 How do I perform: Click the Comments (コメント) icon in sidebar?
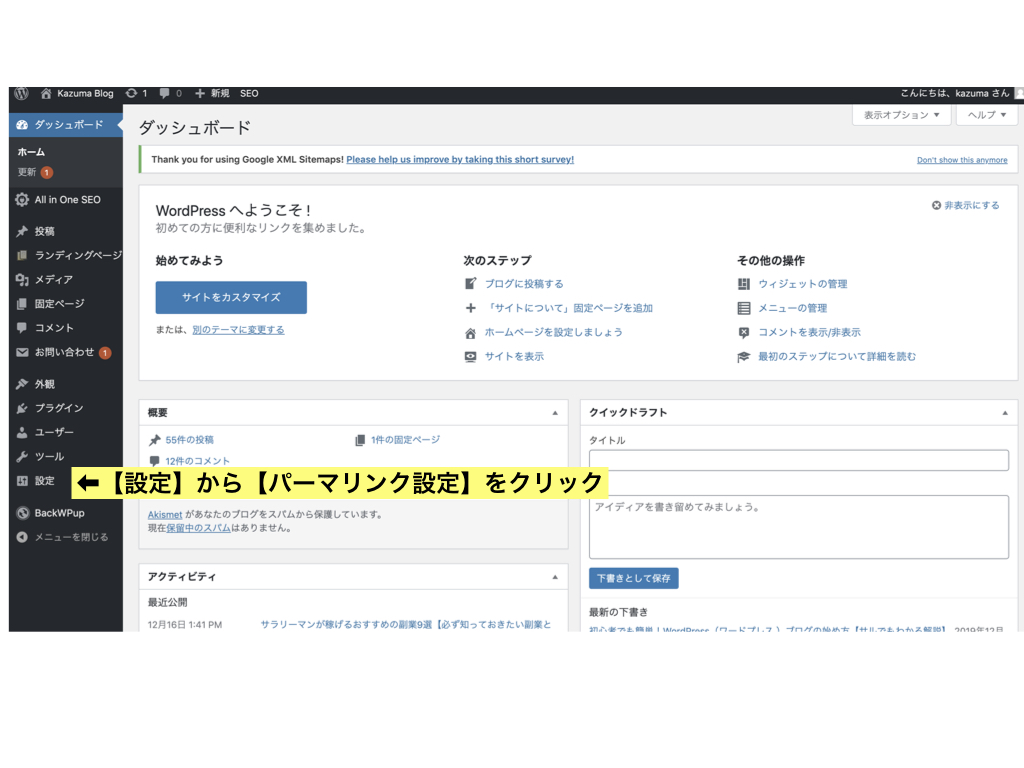22,328
